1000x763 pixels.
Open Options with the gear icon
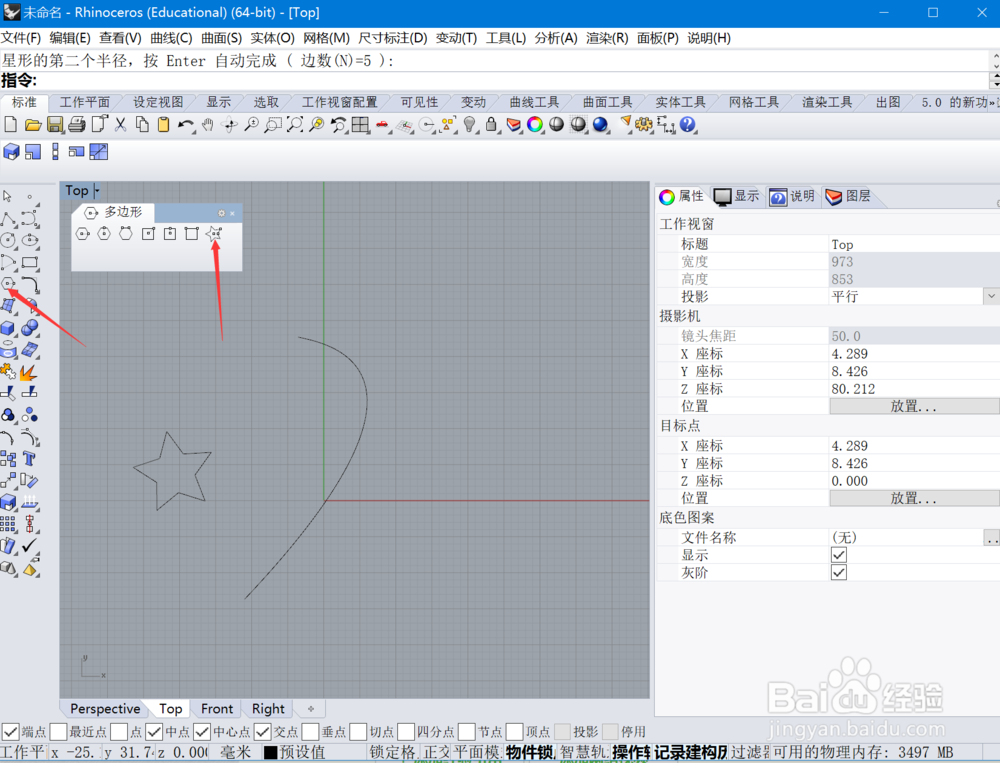pyautogui.click(x=643, y=124)
